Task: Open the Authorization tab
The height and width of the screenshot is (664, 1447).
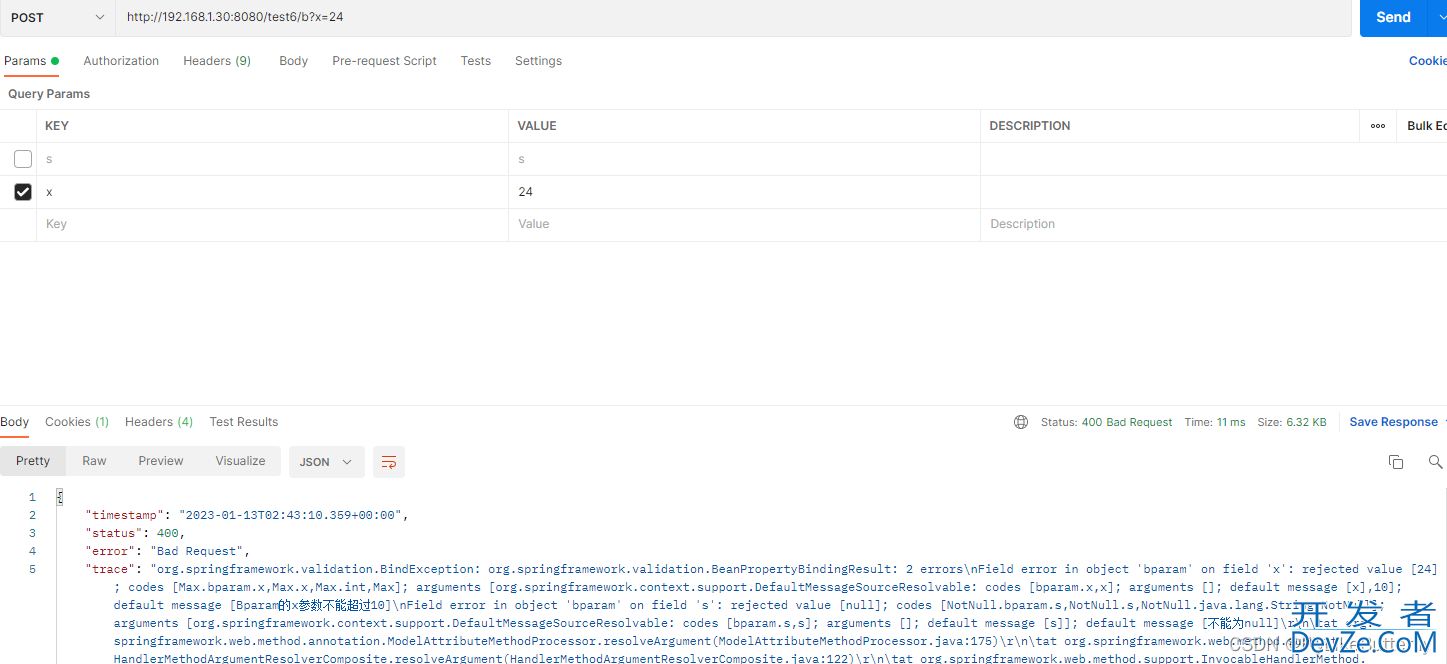Action: pos(121,61)
